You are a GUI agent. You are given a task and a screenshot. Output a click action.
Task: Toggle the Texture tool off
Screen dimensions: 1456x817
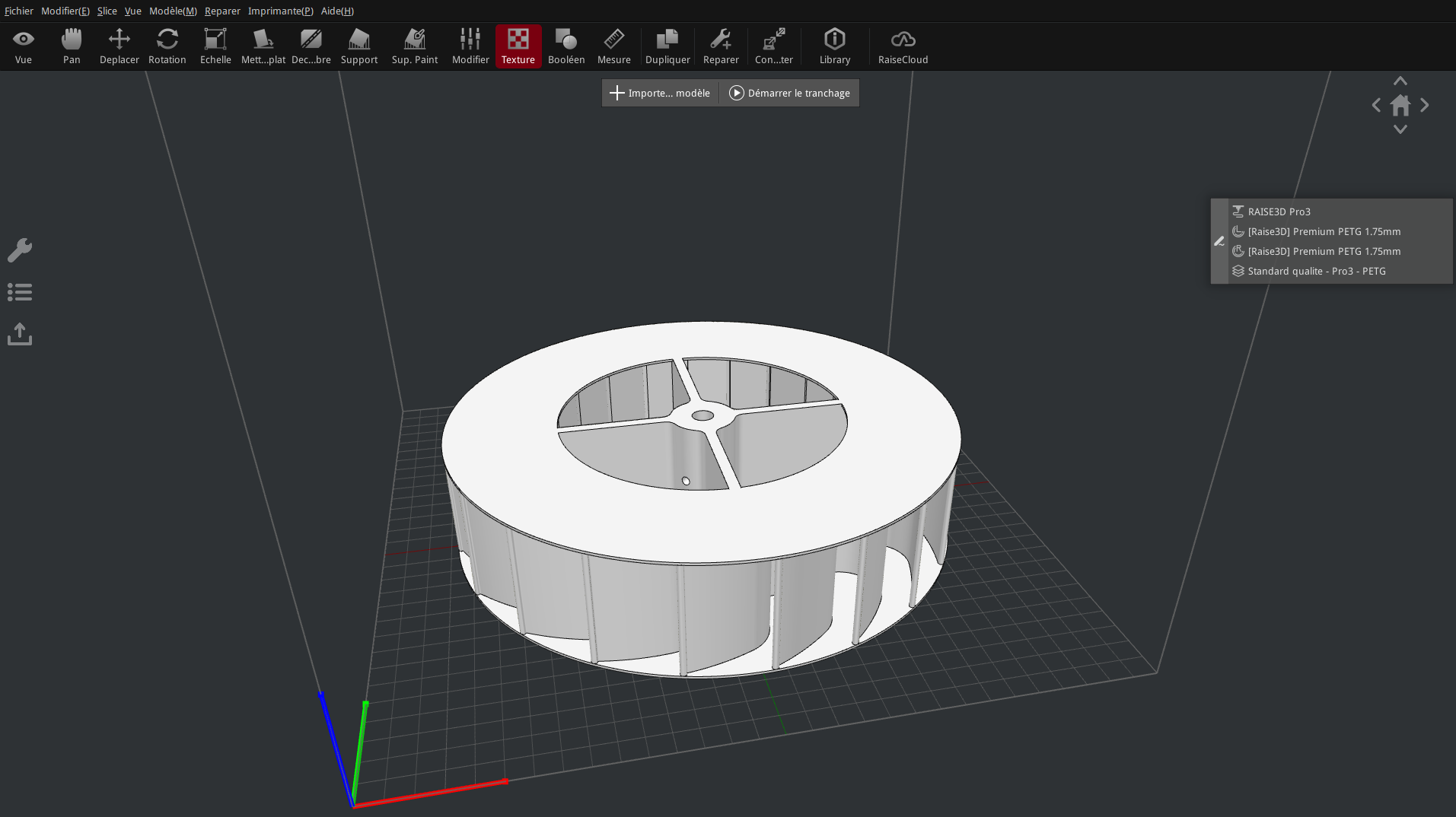coord(518,46)
